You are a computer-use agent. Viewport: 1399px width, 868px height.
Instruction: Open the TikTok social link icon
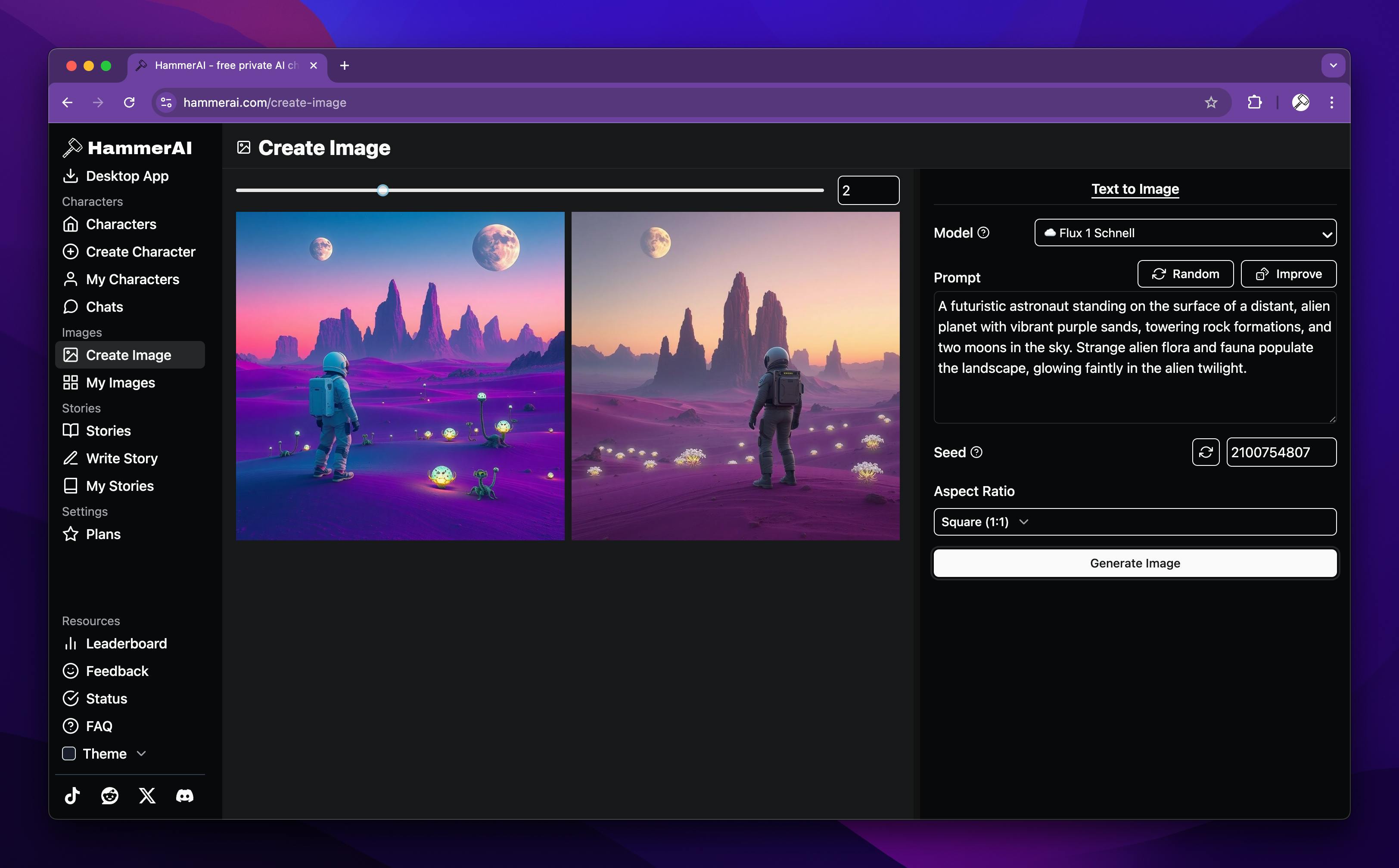[x=72, y=796]
